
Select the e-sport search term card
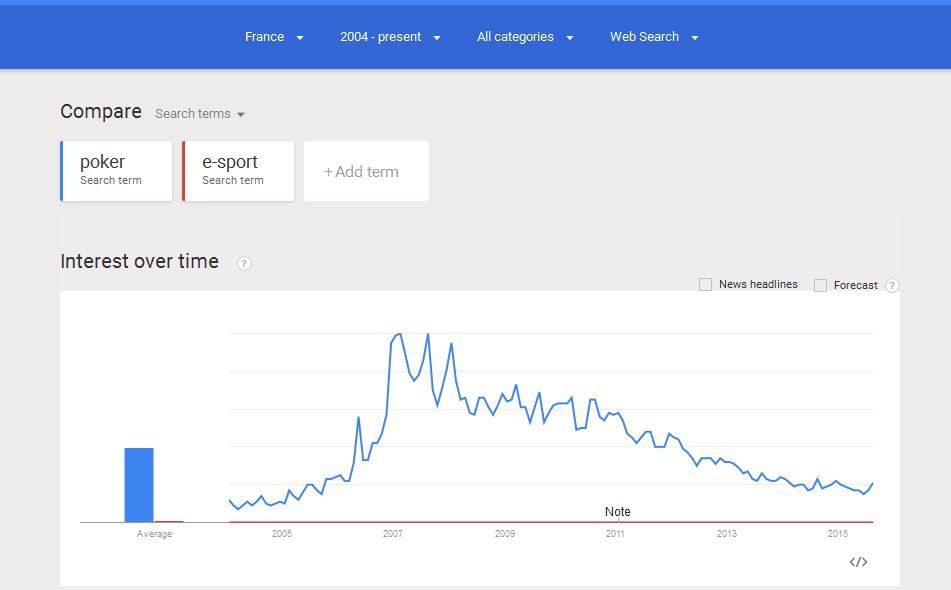(238, 170)
